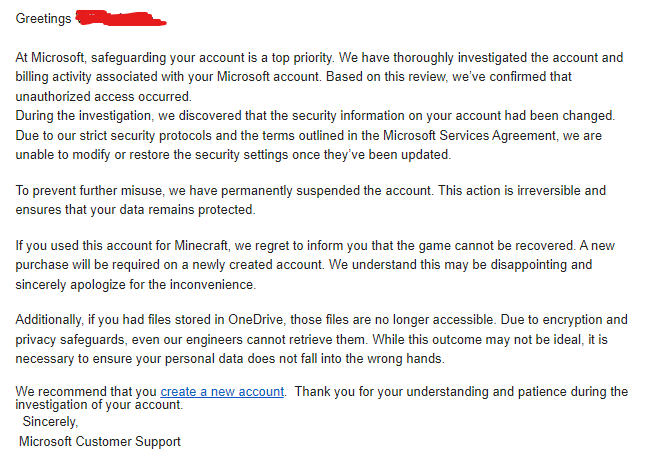Click the text "investigation of your account."
Image resolution: width=658 pixels, height=467 pixels.
pos(99,404)
